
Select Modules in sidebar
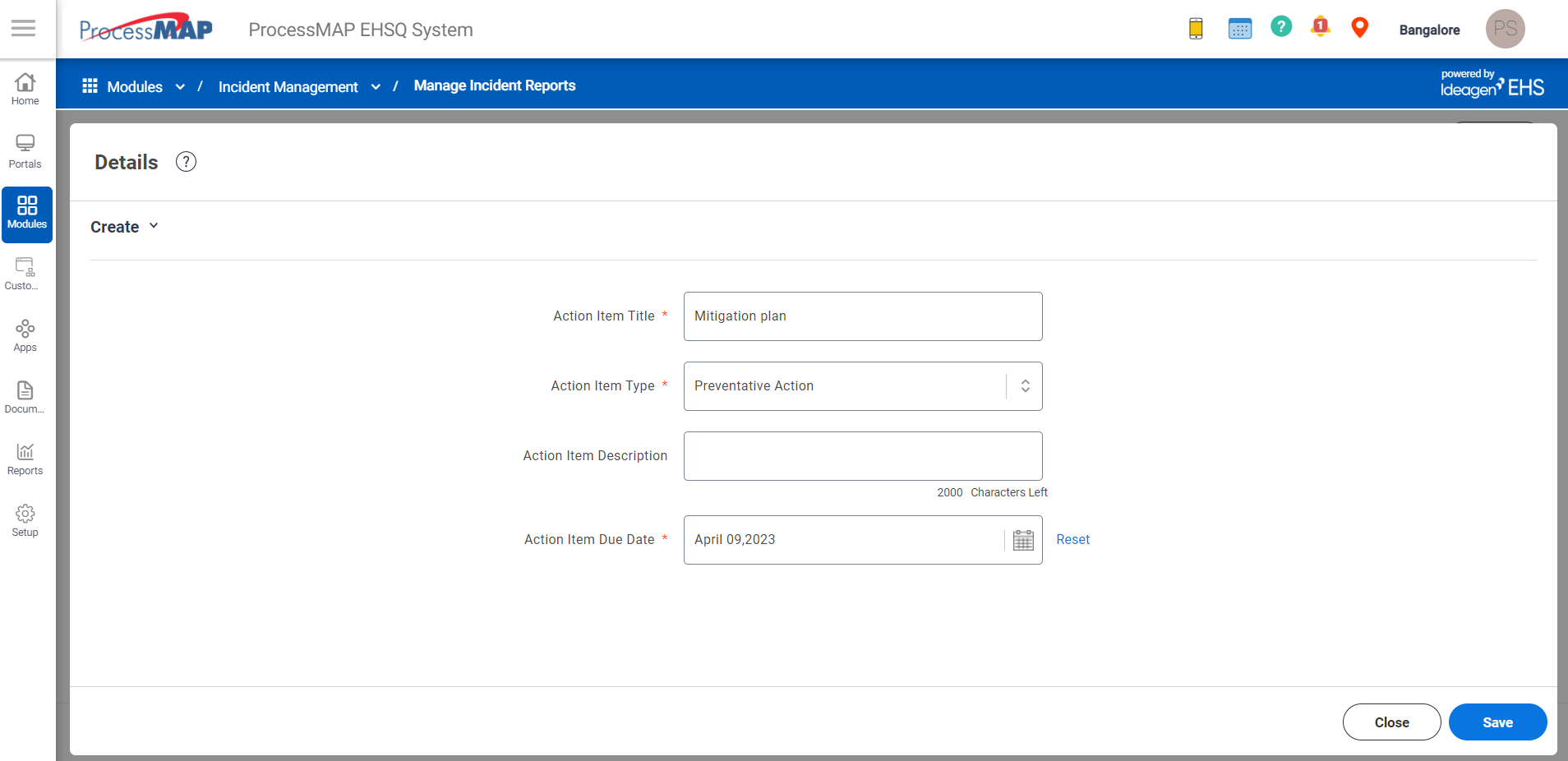27,214
